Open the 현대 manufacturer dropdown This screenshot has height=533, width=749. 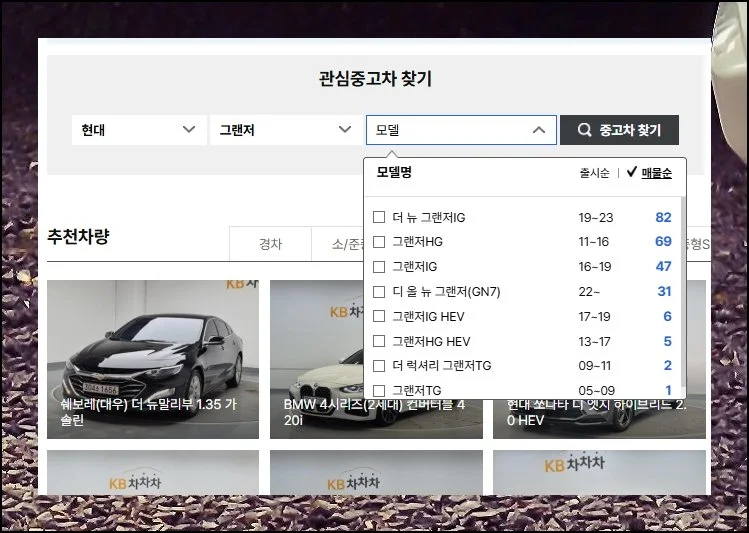tap(138, 130)
